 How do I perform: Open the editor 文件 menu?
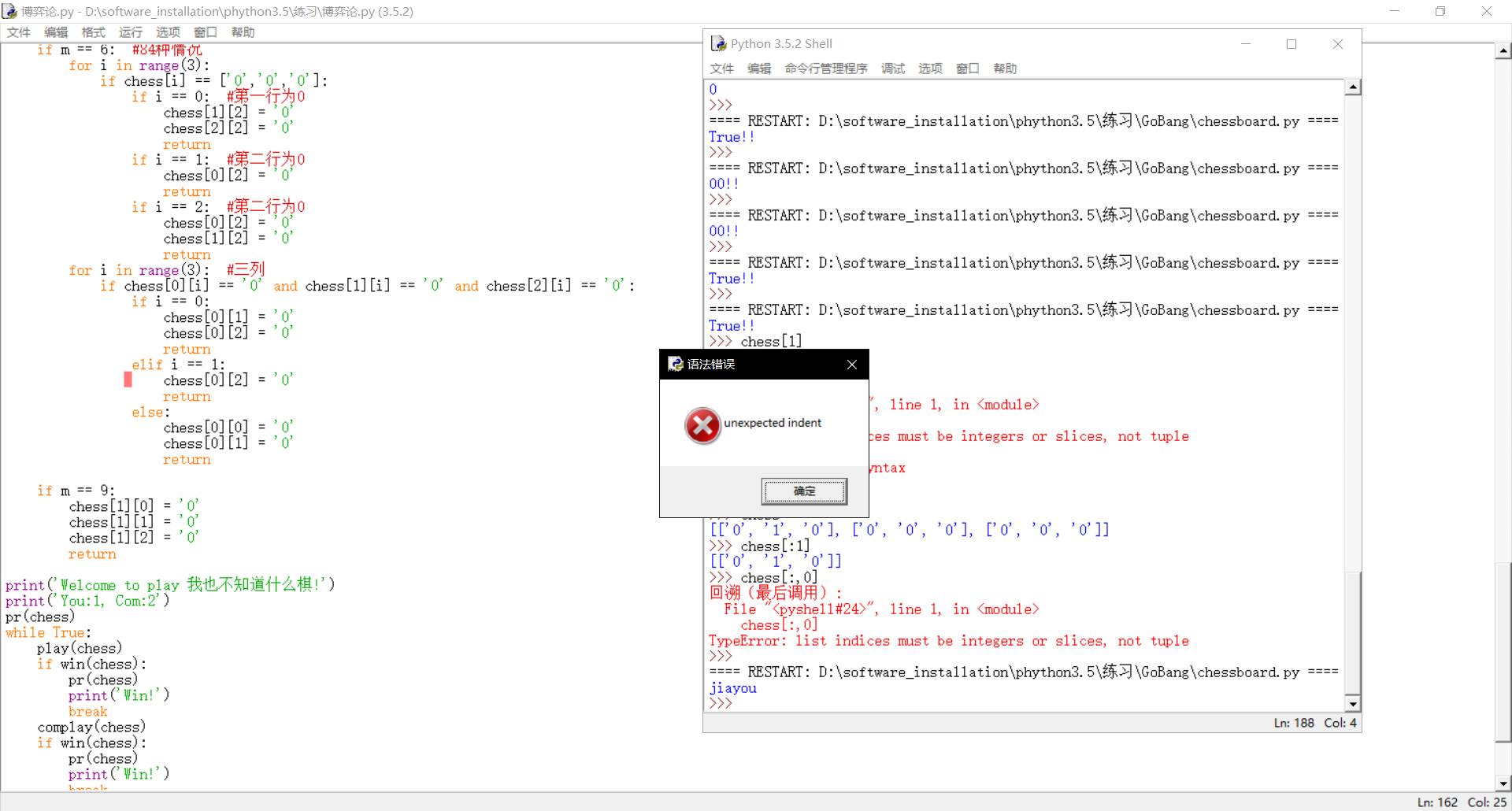[x=18, y=32]
